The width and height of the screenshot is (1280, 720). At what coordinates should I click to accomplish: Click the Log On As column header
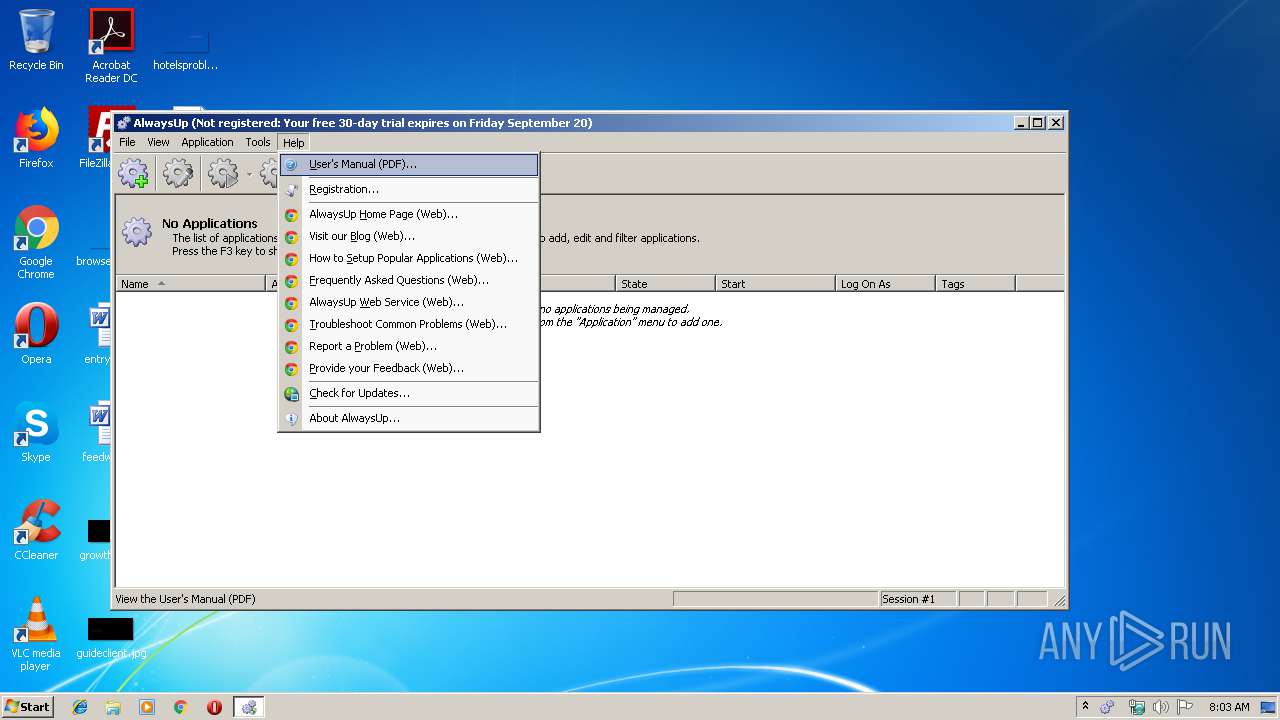[x=885, y=284]
